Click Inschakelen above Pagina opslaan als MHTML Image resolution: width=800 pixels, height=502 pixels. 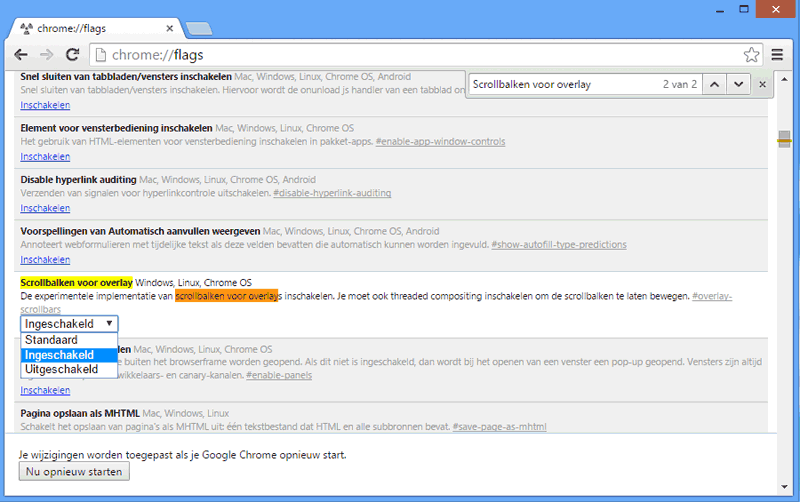[45, 390]
